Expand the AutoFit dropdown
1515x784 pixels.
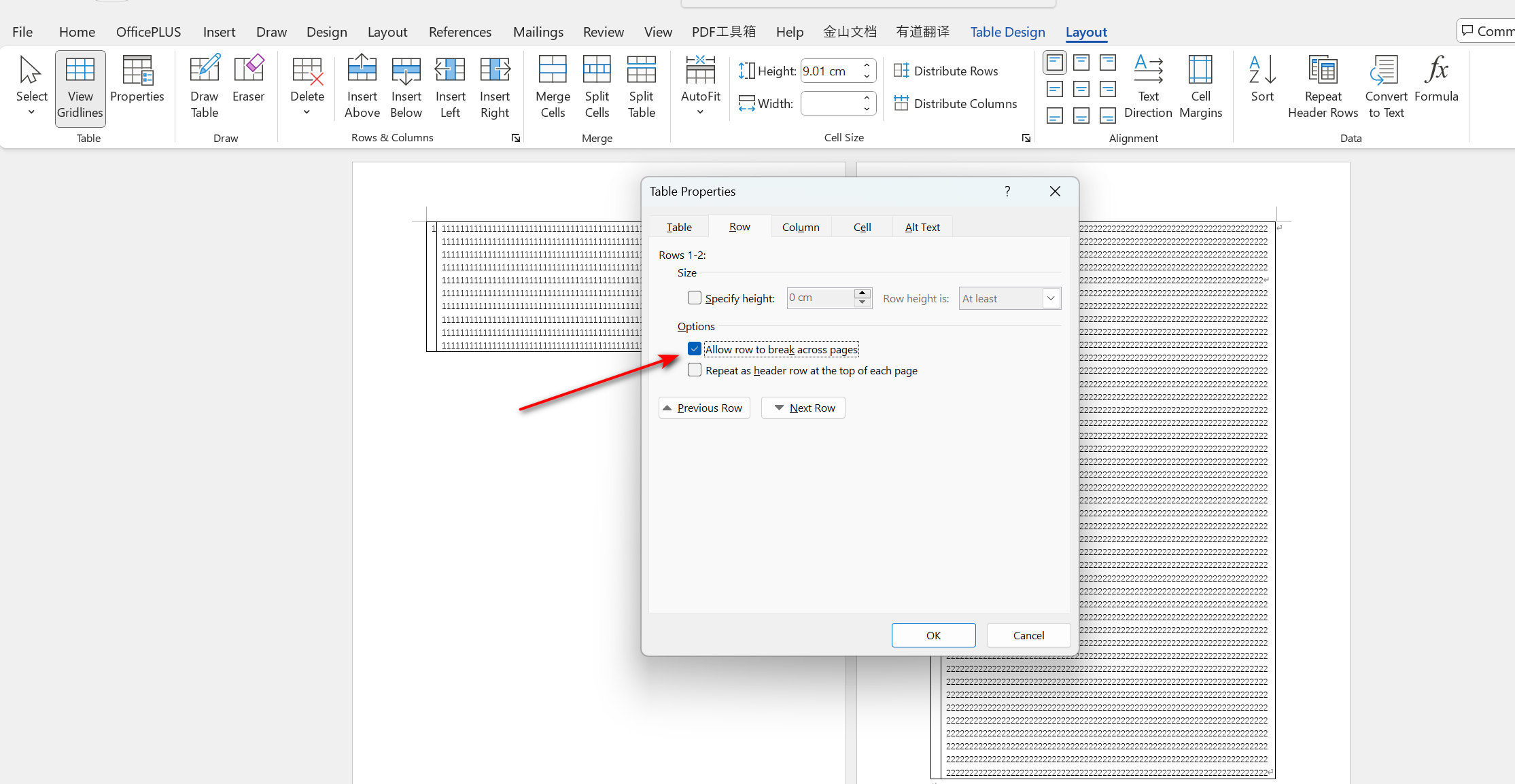click(x=700, y=112)
